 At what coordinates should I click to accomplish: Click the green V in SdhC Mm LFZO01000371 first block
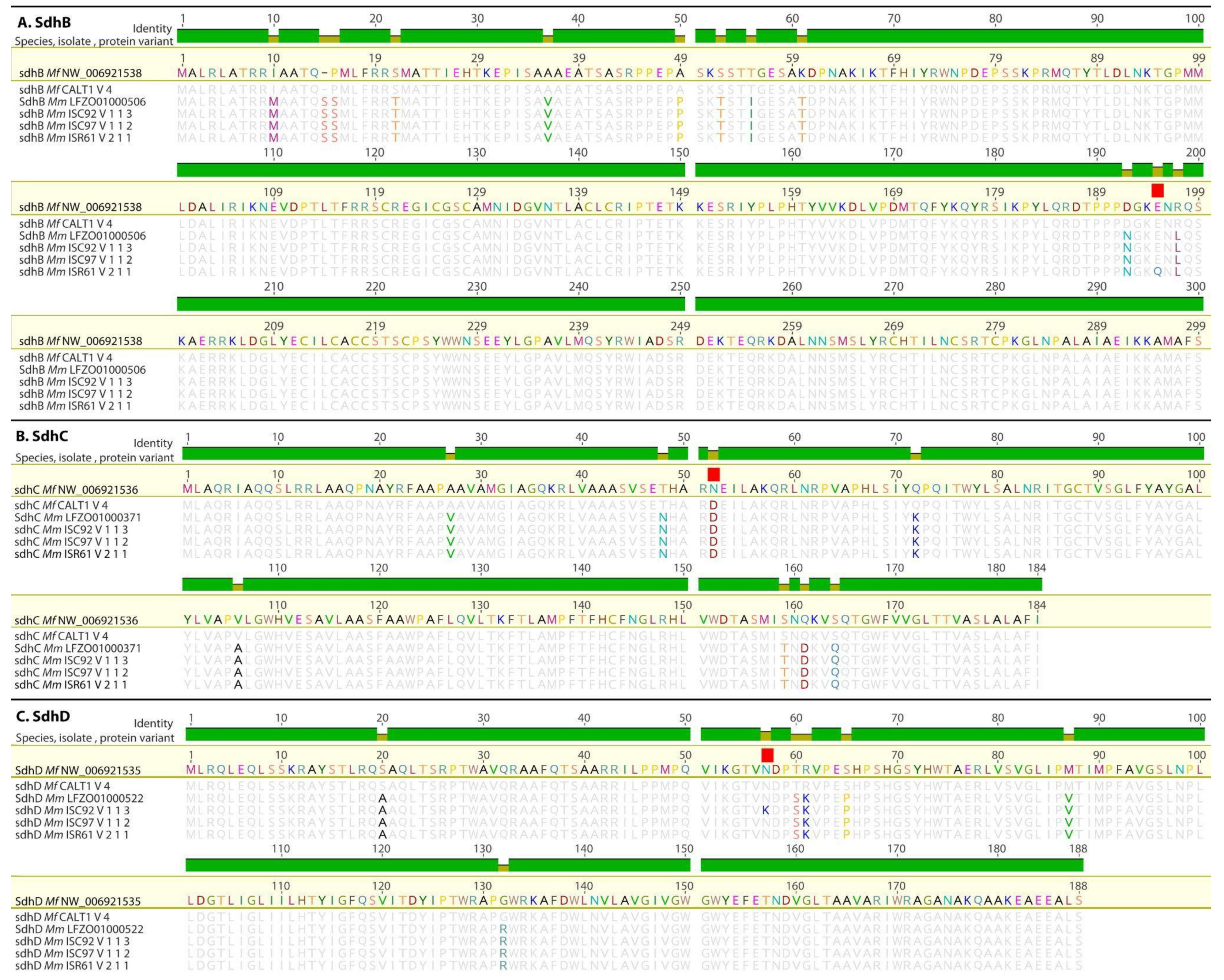(x=450, y=517)
